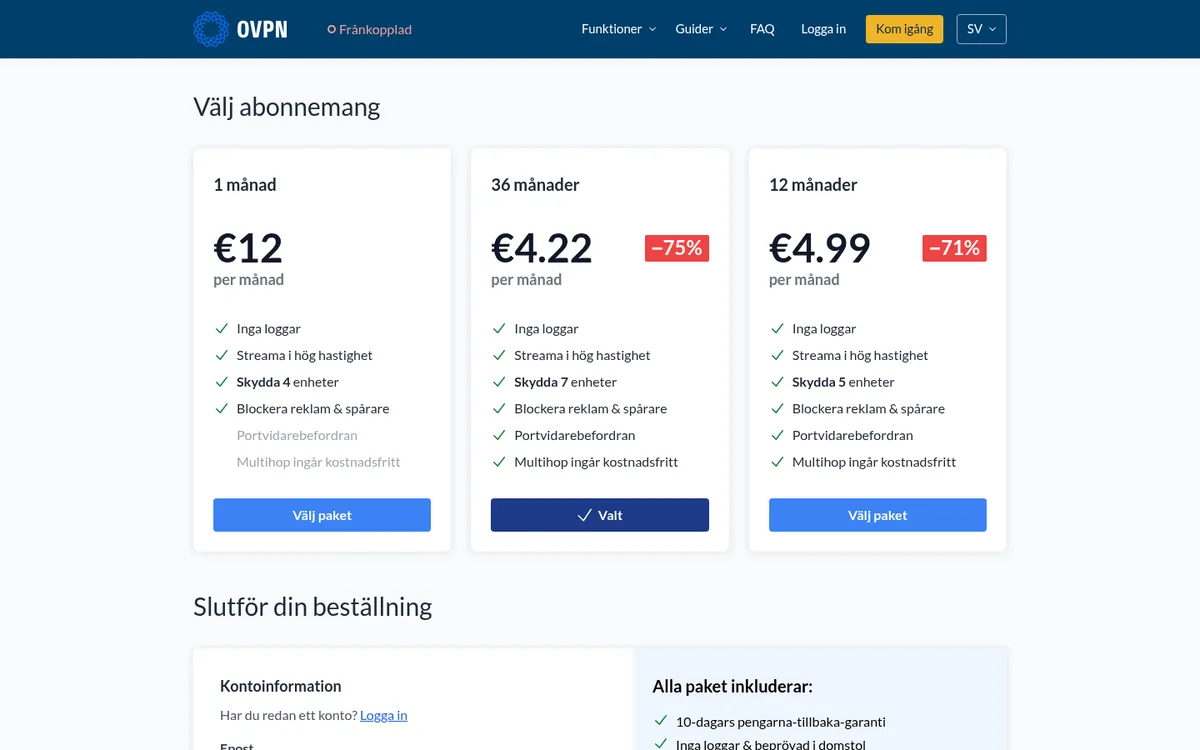Image resolution: width=1200 pixels, height=750 pixels.
Task: Click the 36 månader plan title
Action: (x=535, y=185)
